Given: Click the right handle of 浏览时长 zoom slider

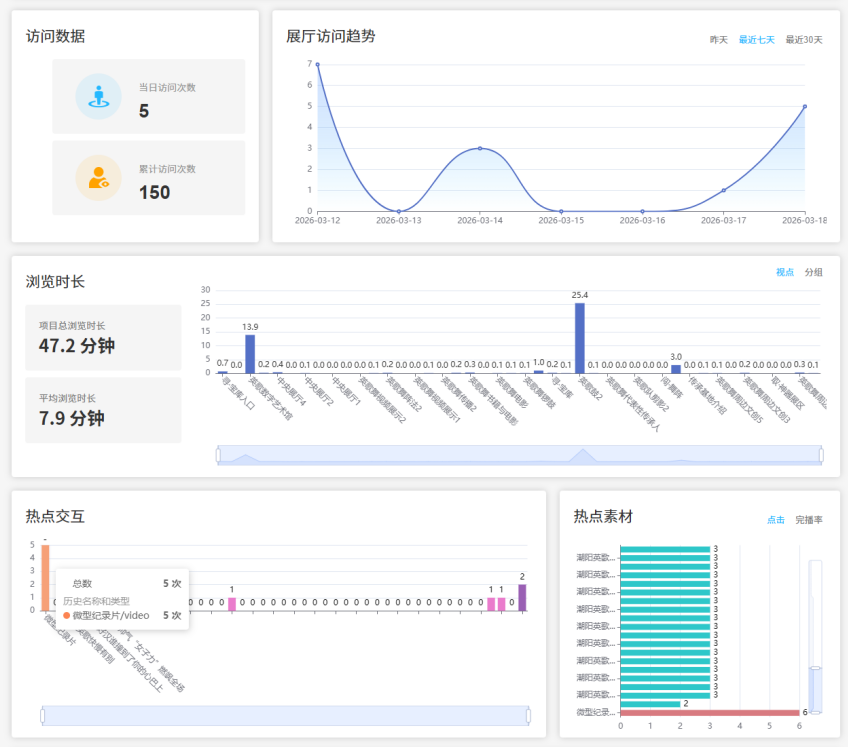Looking at the screenshot, I should coord(821,455).
